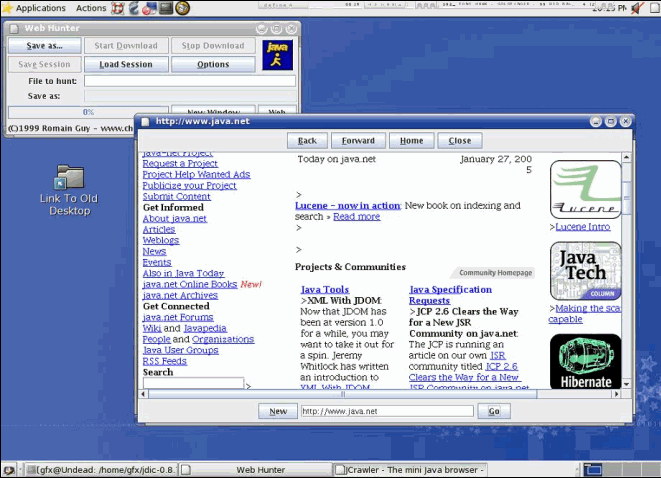Focus the File to hunt field
This screenshot has height=478, width=661.
point(190,81)
